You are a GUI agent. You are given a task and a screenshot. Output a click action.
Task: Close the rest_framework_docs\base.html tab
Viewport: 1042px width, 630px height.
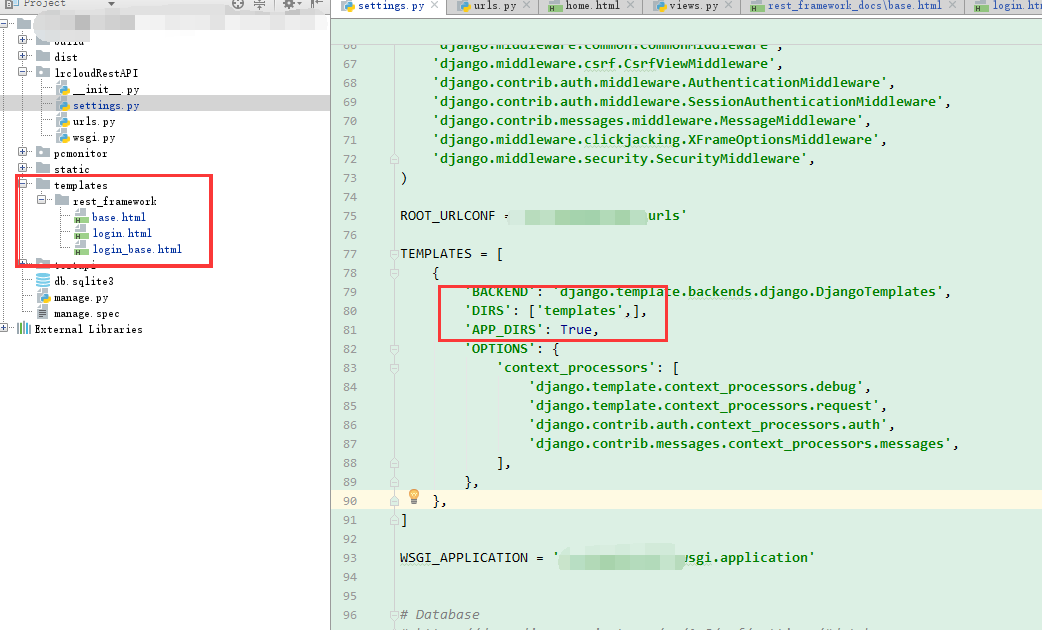tap(952, 5)
